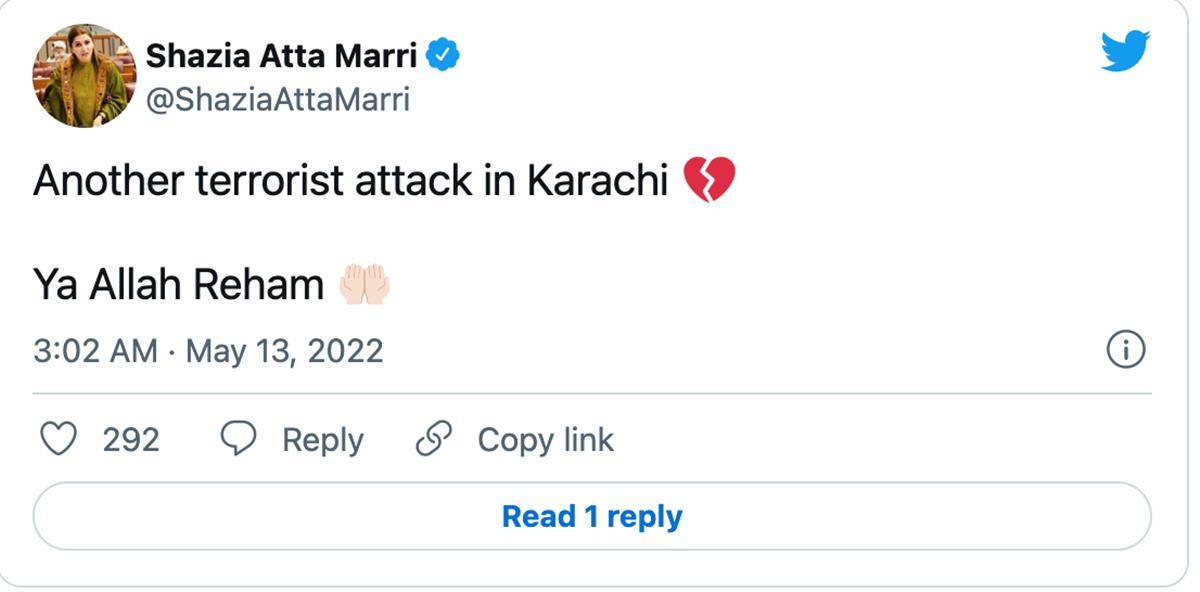Visit the @ShaziaAttaMarri handle link
The height and width of the screenshot is (592, 1200).
tap(278, 100)
